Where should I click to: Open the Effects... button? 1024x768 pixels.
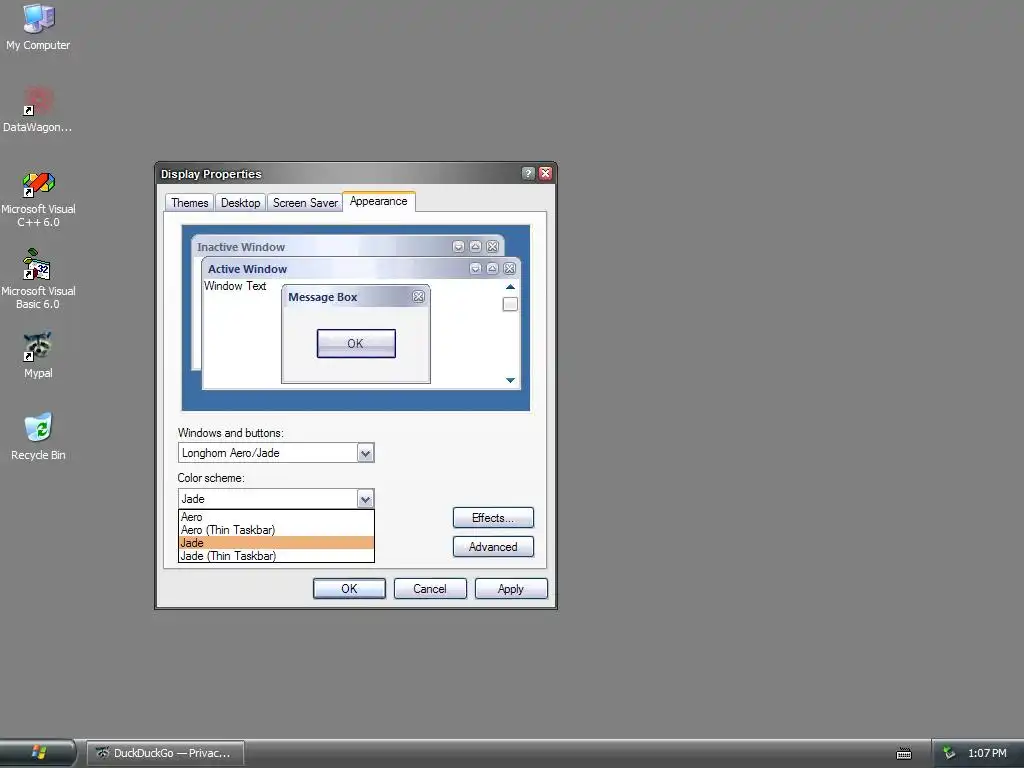click(493, 518)
